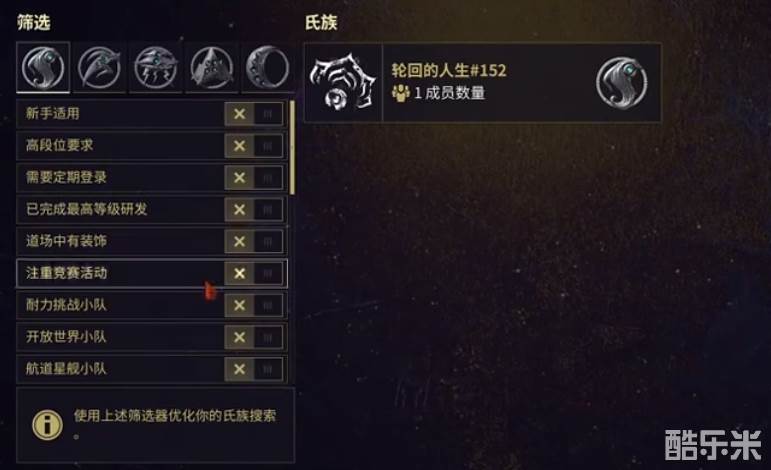
Task: Select the Mountain clan tier filter icon
Action: tap(211, 67)
